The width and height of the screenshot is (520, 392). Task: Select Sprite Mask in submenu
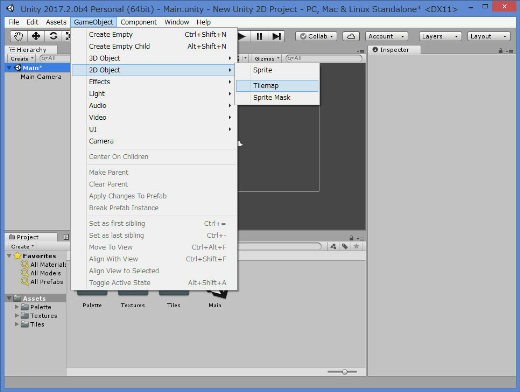coord(278,98)
